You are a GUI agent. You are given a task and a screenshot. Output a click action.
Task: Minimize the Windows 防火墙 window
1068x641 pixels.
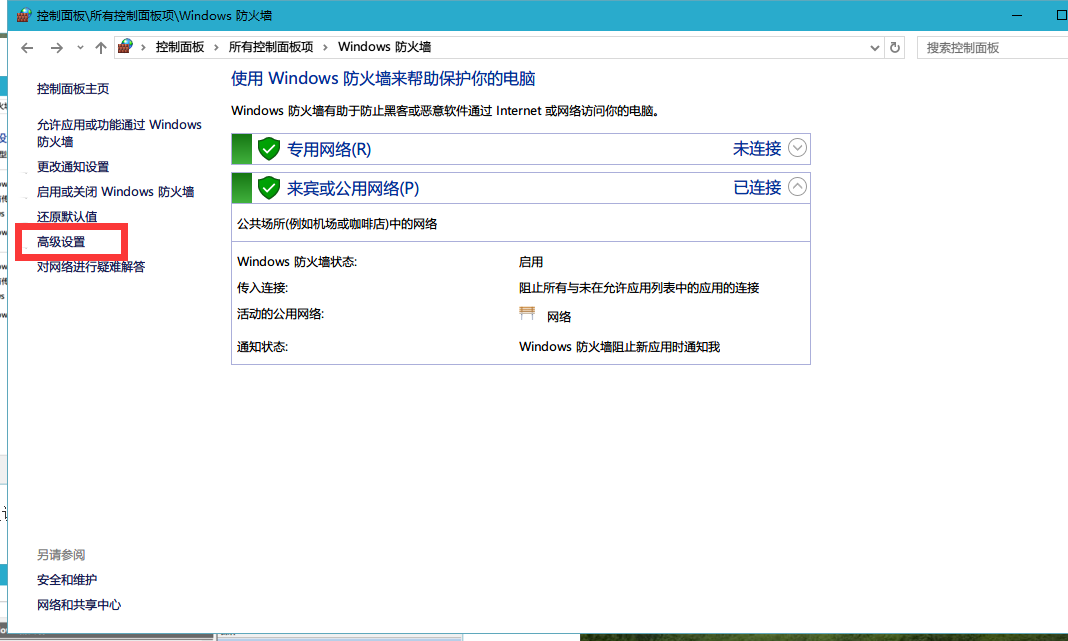pyautogui.click(x=1017, y=15)
